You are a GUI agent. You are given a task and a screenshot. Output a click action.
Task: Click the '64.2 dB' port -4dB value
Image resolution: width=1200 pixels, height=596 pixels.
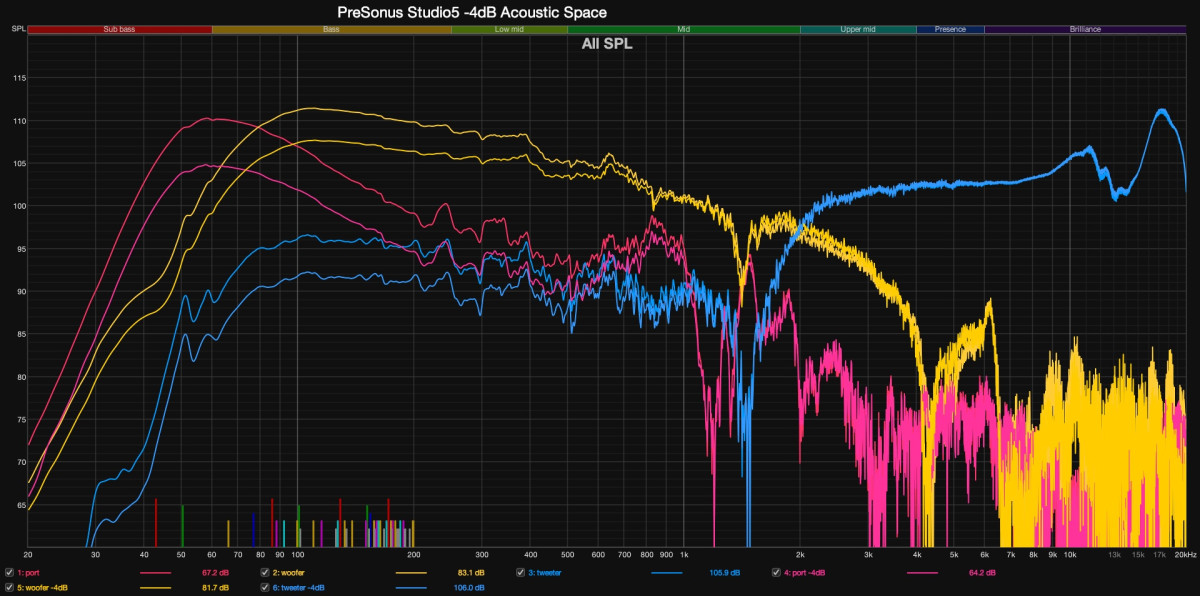983,573
